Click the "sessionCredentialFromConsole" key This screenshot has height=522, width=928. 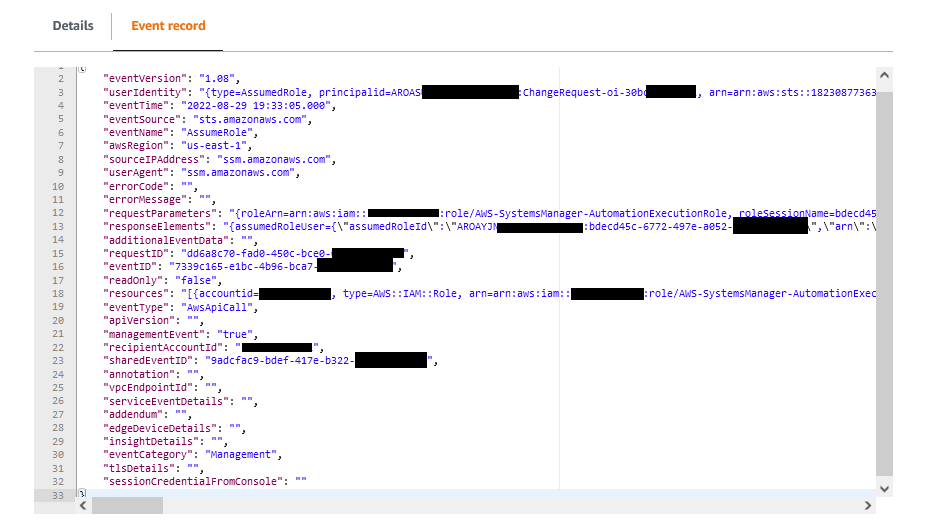193,481
